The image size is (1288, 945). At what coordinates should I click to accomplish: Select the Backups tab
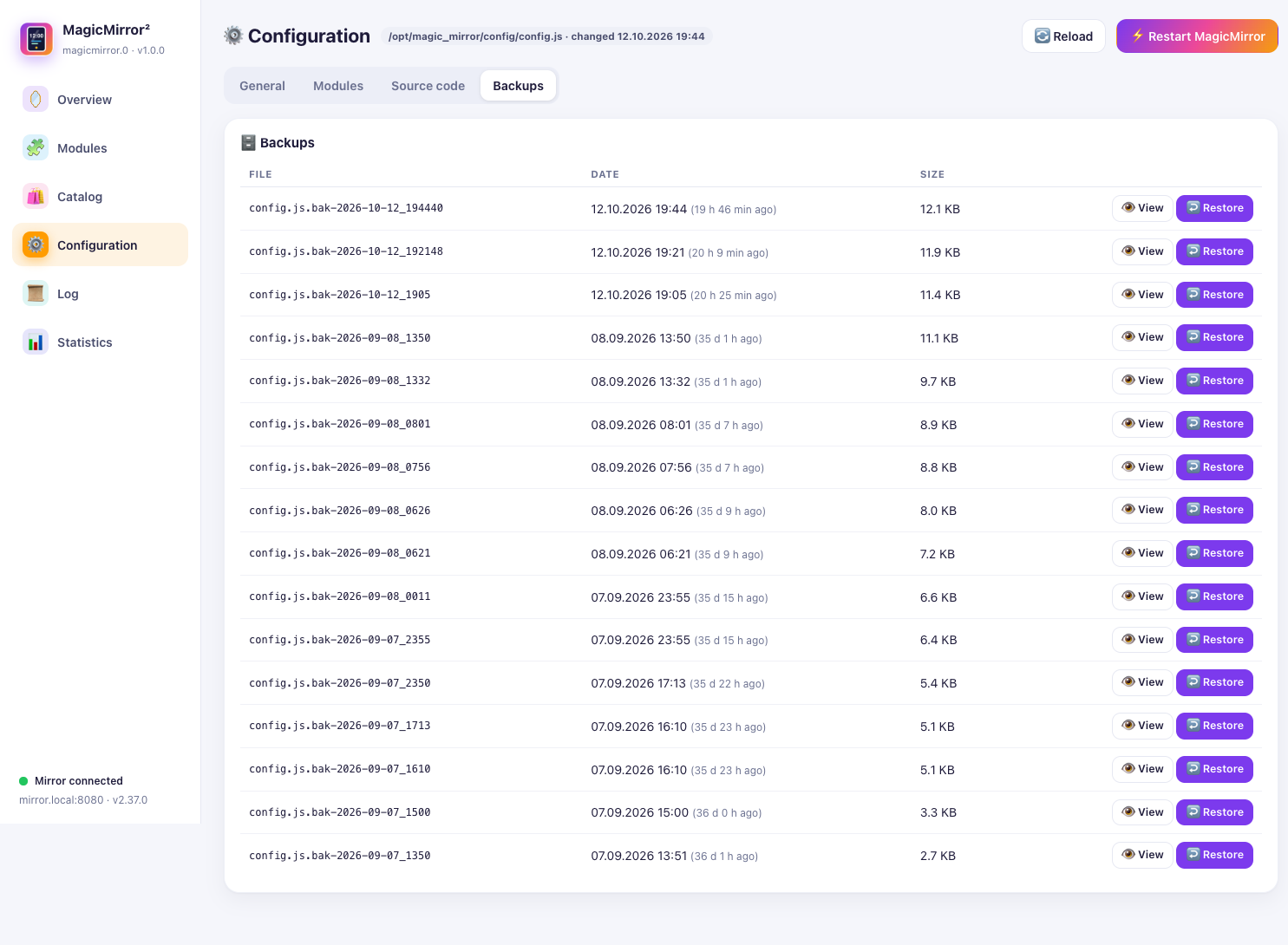click(x=518, y=86)
